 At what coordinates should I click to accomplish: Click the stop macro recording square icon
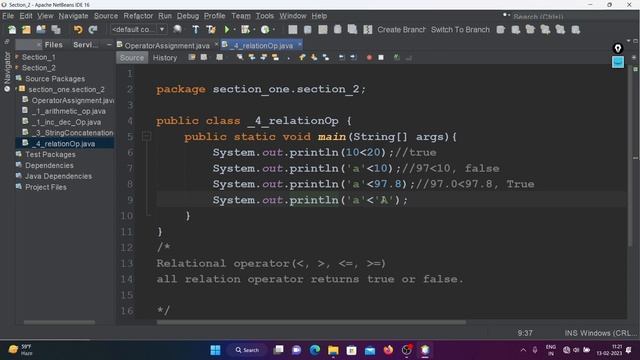pos(381,58)
